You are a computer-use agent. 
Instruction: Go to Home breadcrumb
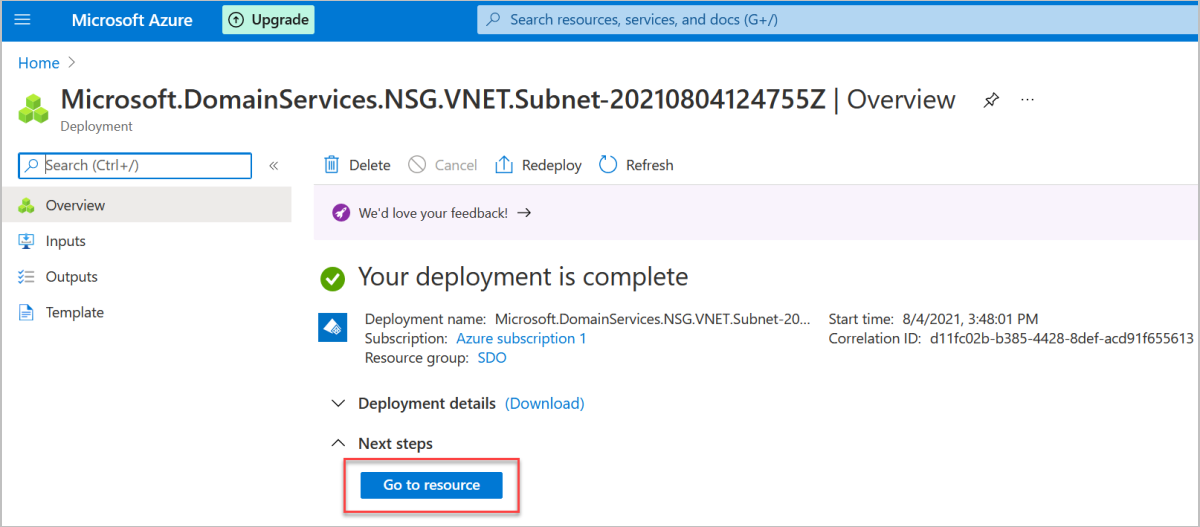39,63
